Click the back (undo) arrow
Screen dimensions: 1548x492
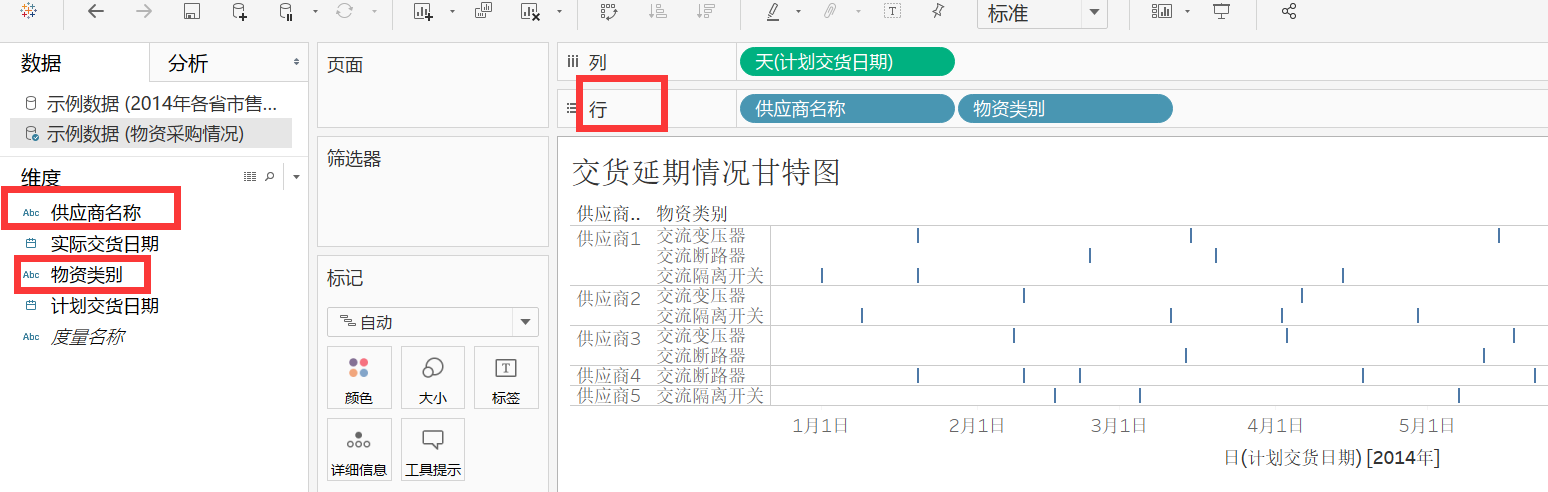point(96,12)
